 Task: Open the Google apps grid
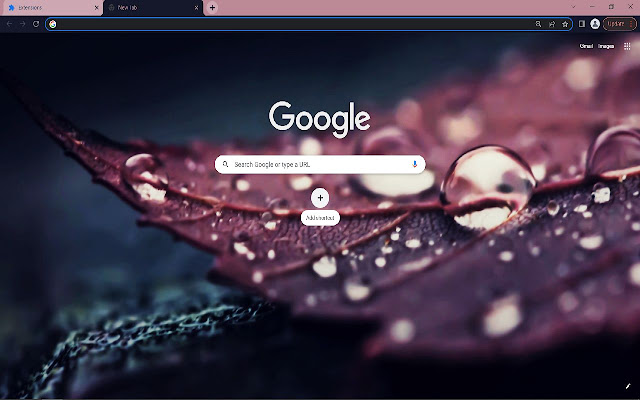(627, 46)
